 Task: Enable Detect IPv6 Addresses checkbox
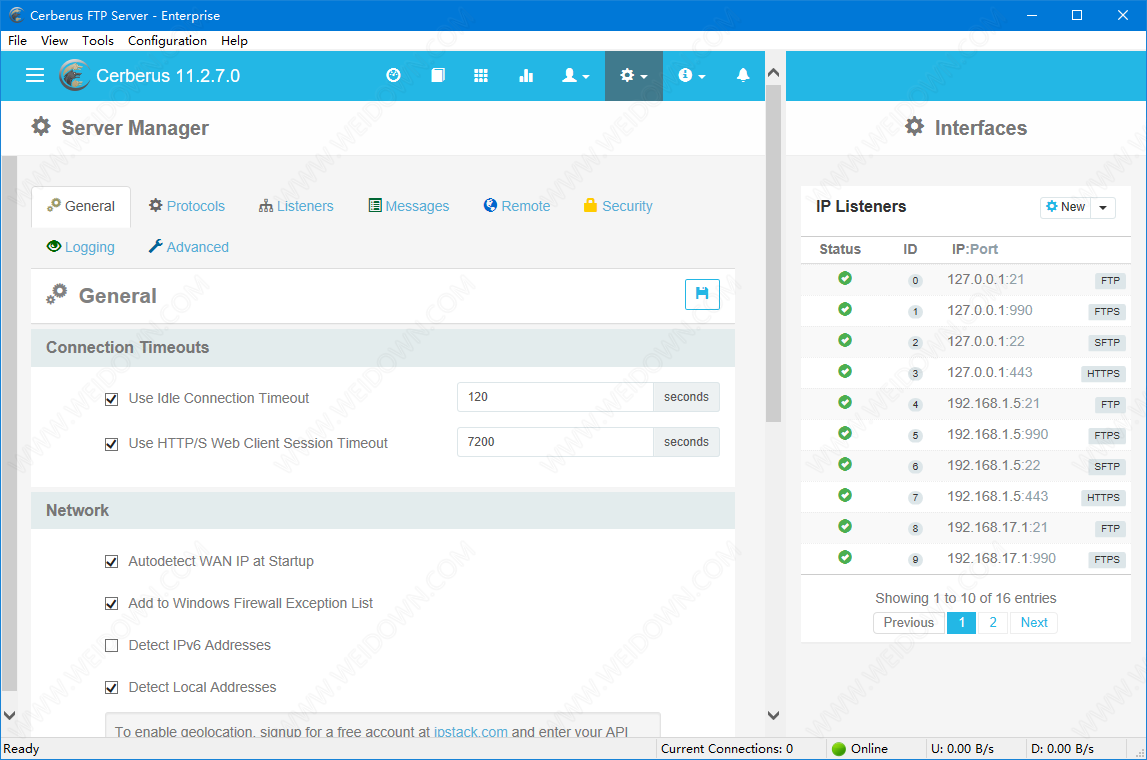tap(111, 645)
